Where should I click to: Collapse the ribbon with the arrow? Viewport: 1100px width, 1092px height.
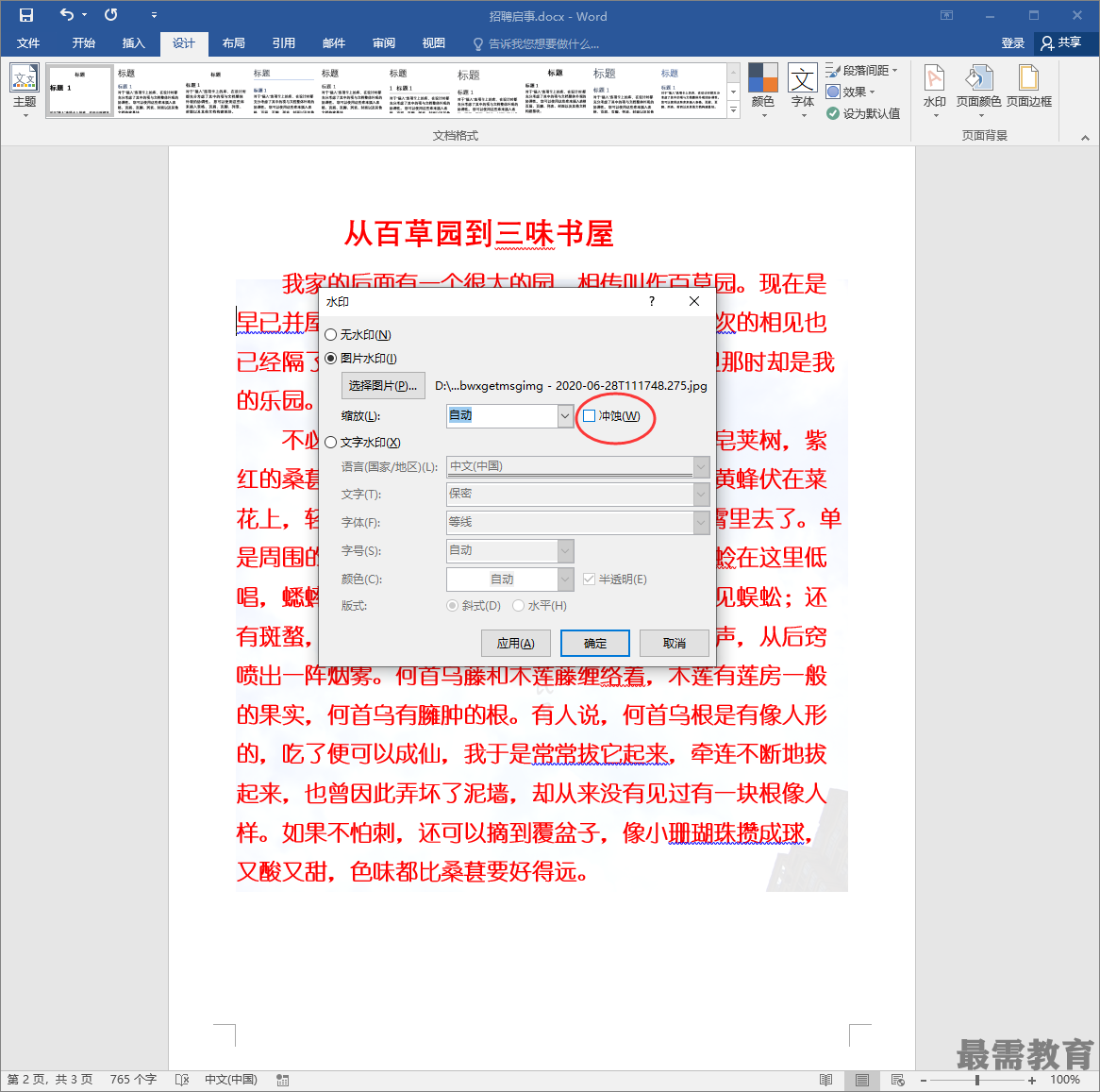point(1085,138)
